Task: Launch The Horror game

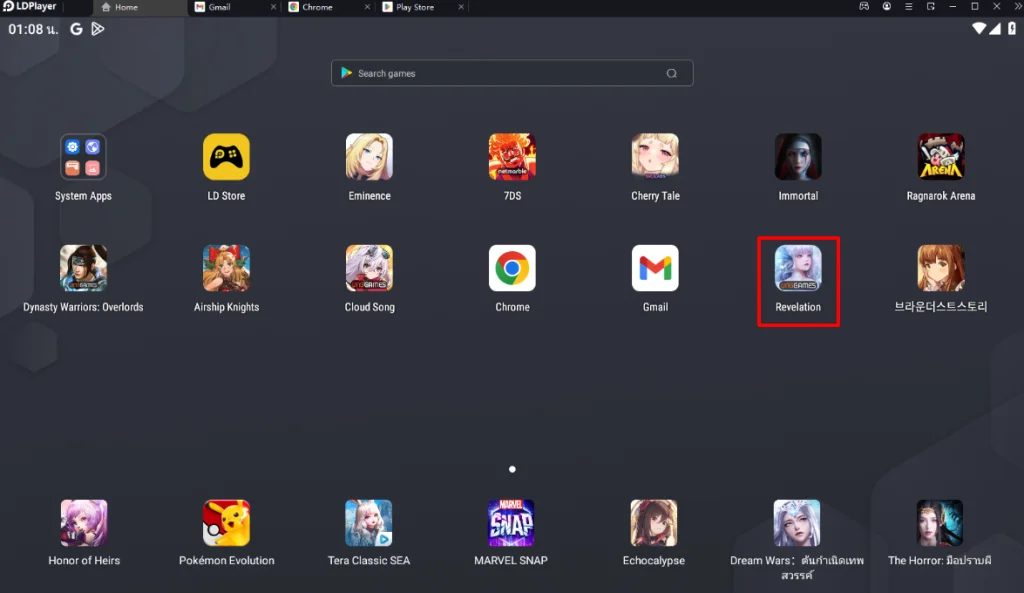Action: 939,522
